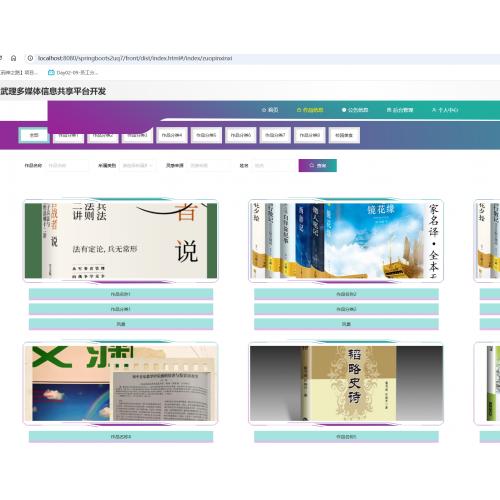Click the purple search button
This screenshot has width=500, height=500.
(318, 165)
